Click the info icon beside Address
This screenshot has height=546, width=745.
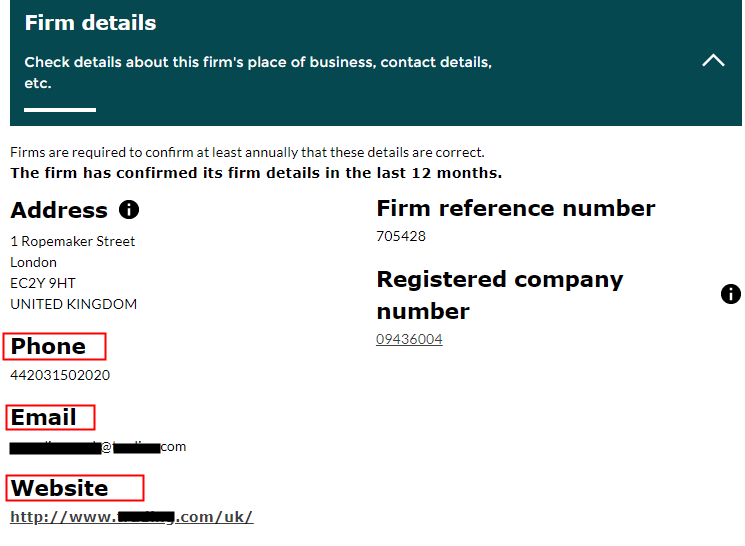tap(129, 210)
